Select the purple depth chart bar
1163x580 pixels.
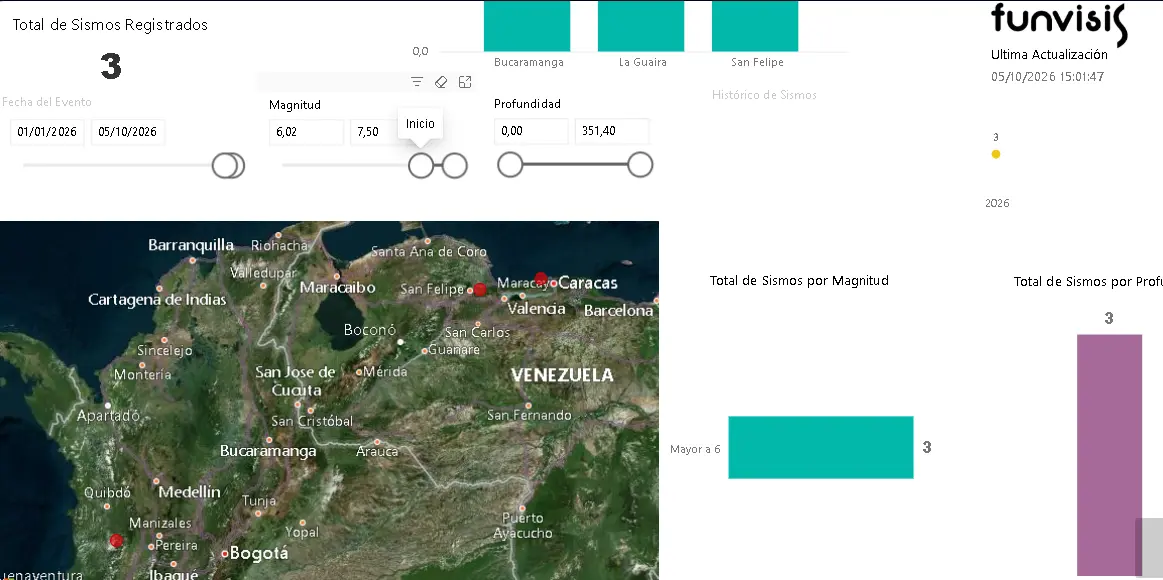click(x=1109, y=455)
